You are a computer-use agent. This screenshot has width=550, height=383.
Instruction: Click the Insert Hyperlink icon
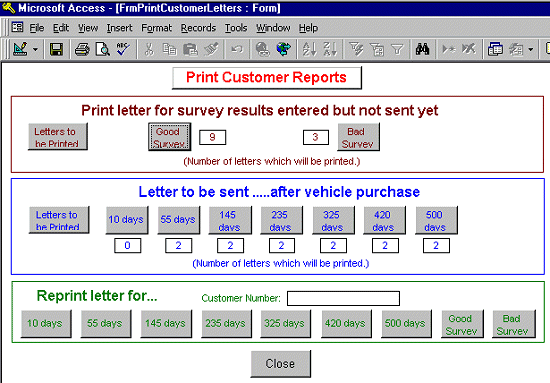(x=263, y=49)
